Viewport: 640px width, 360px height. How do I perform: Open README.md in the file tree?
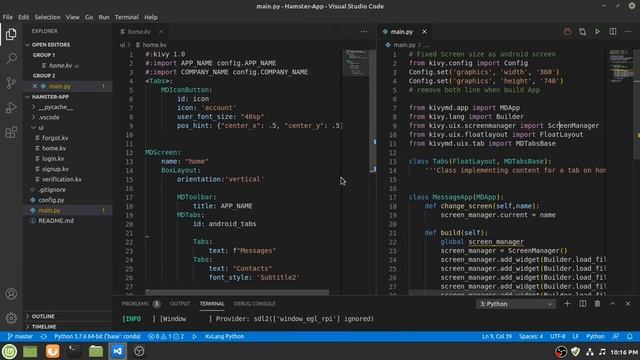coord(56,220)
